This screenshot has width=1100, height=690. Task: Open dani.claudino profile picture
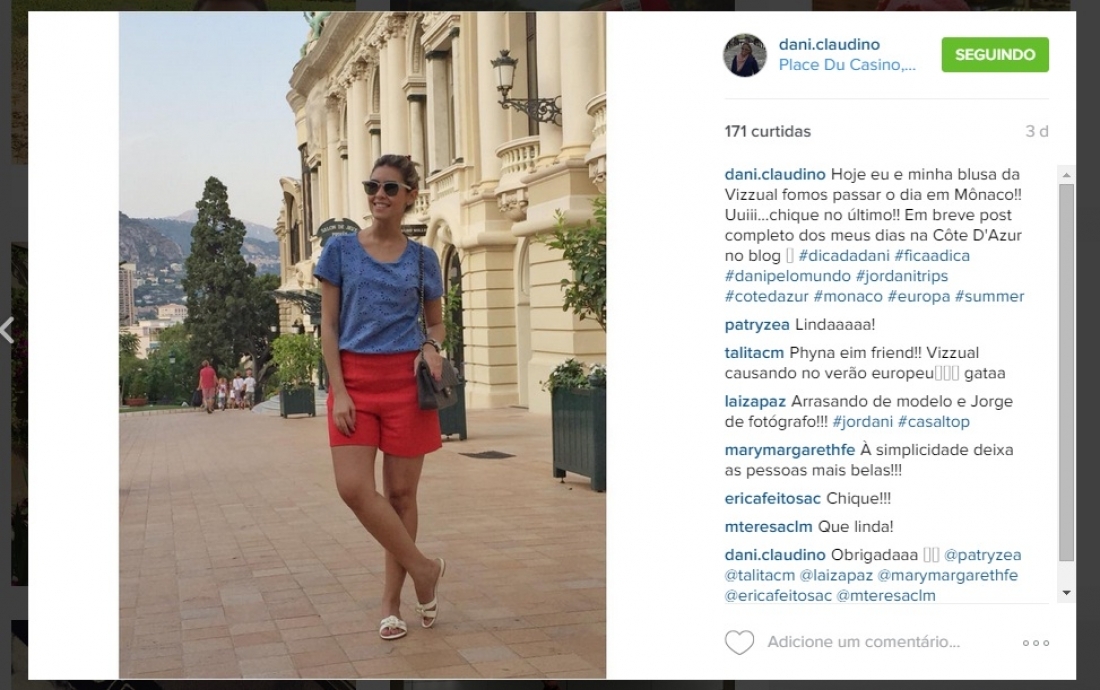click(x=744, y=55)
